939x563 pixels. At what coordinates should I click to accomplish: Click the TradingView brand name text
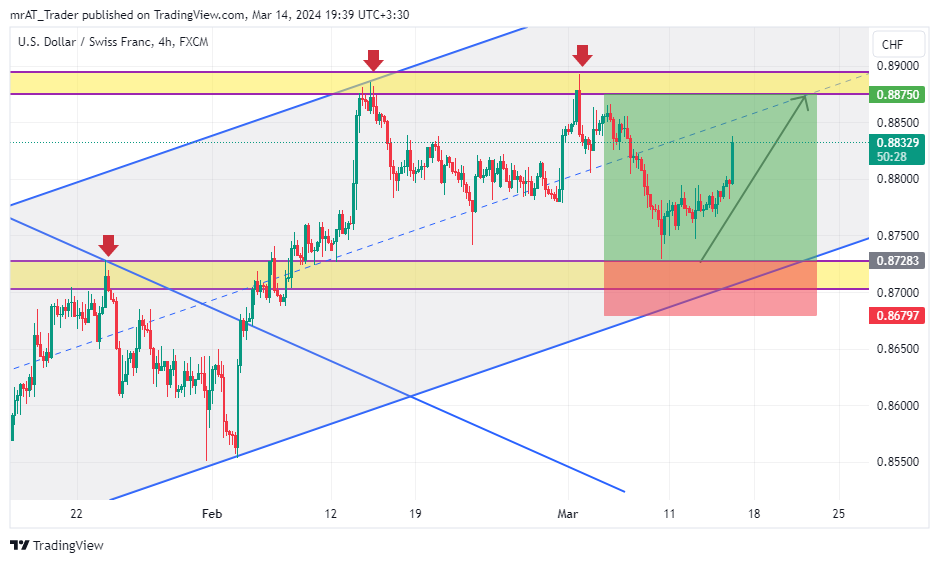tap(68, 545)
